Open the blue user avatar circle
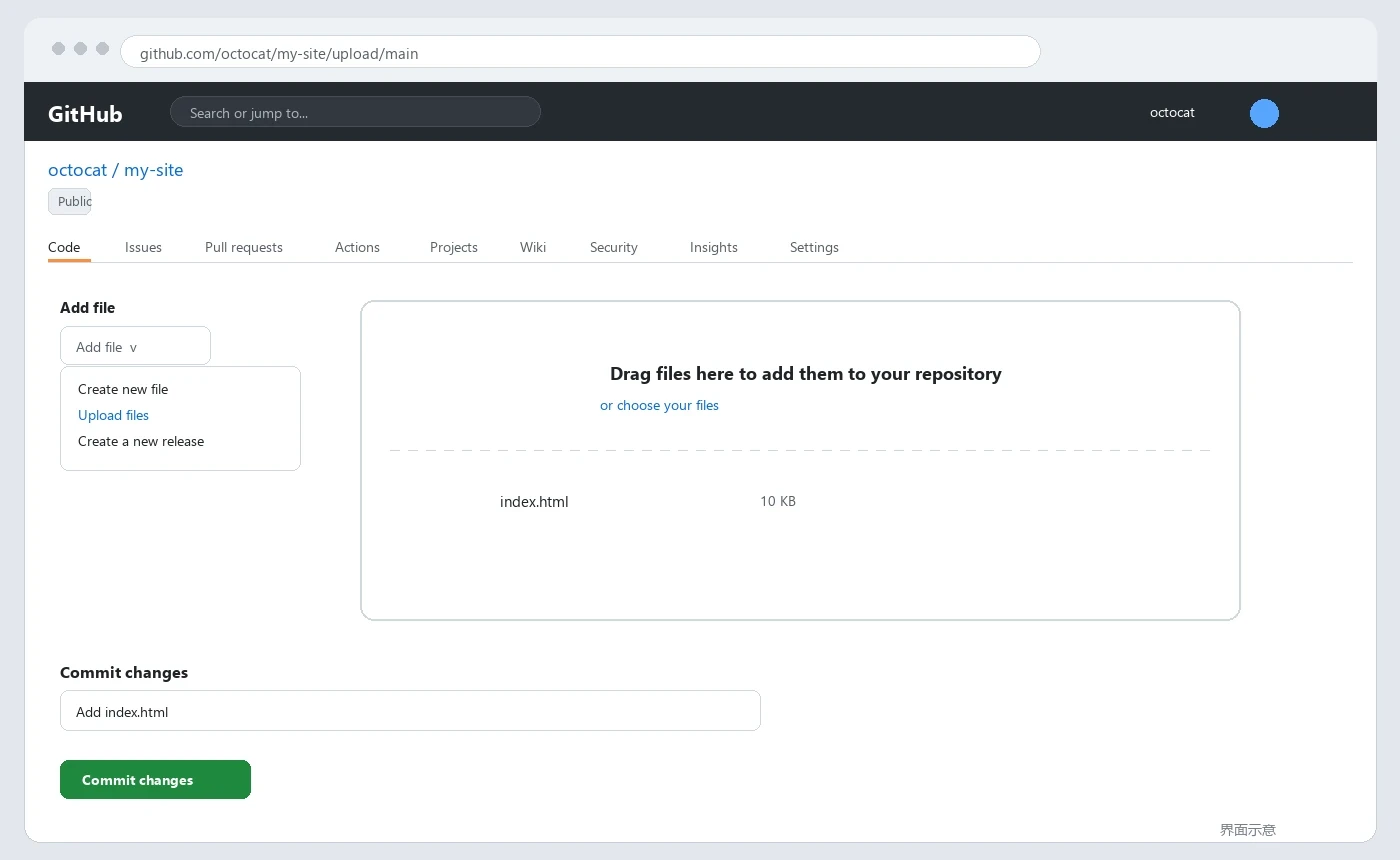Viewport: 1400px width, 860px height. (1264, 113)
